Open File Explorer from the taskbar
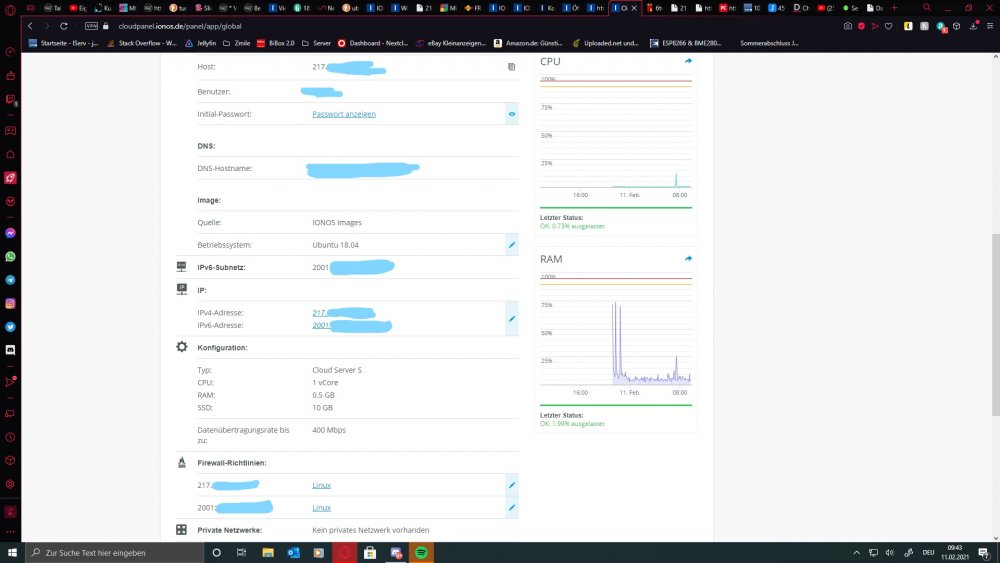The width and height of the screenshot is (1000, 563). pyautogui.click(x=268, y=553)
